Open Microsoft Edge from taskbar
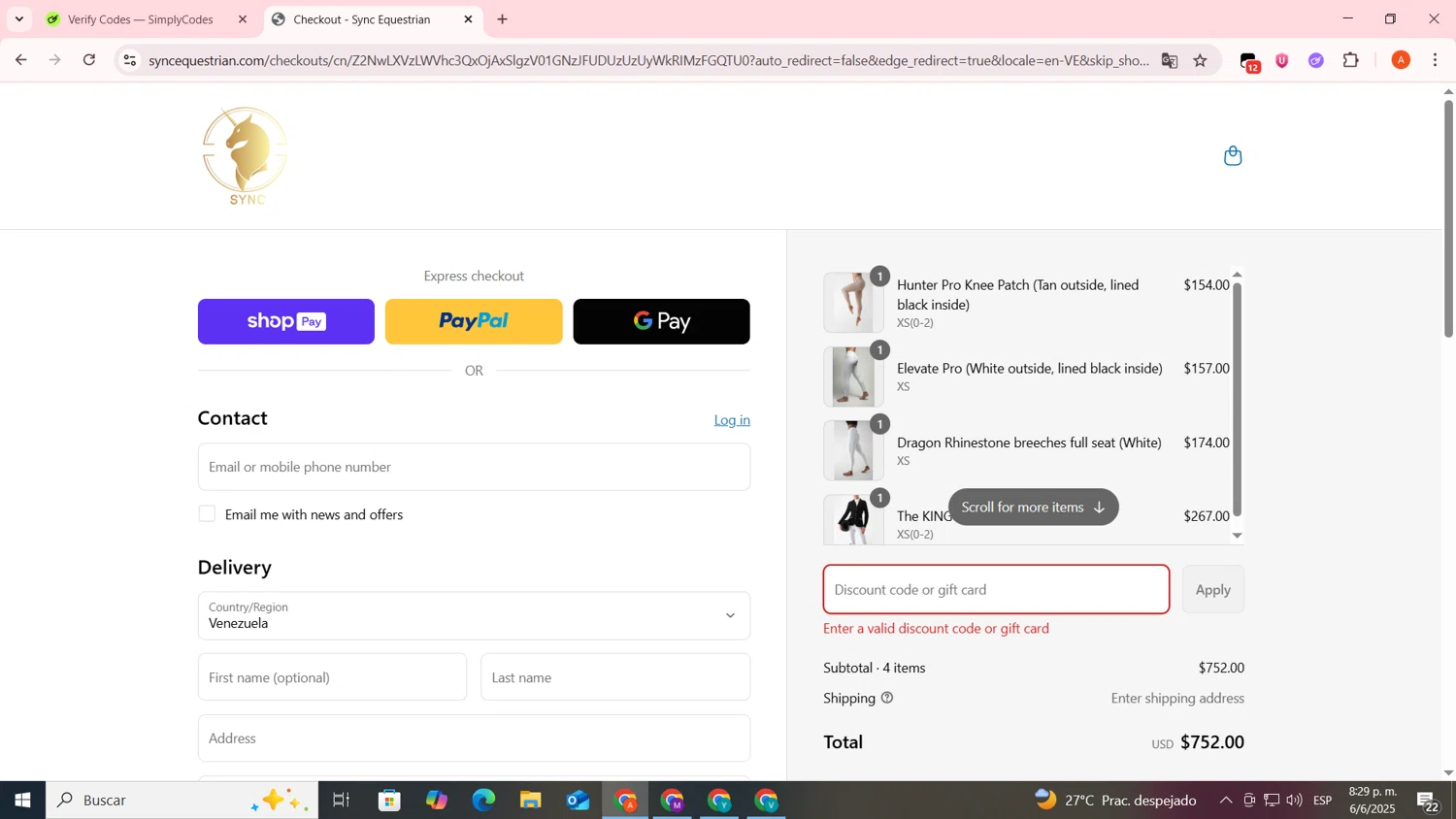1456x819 pixels. point(483,801)
